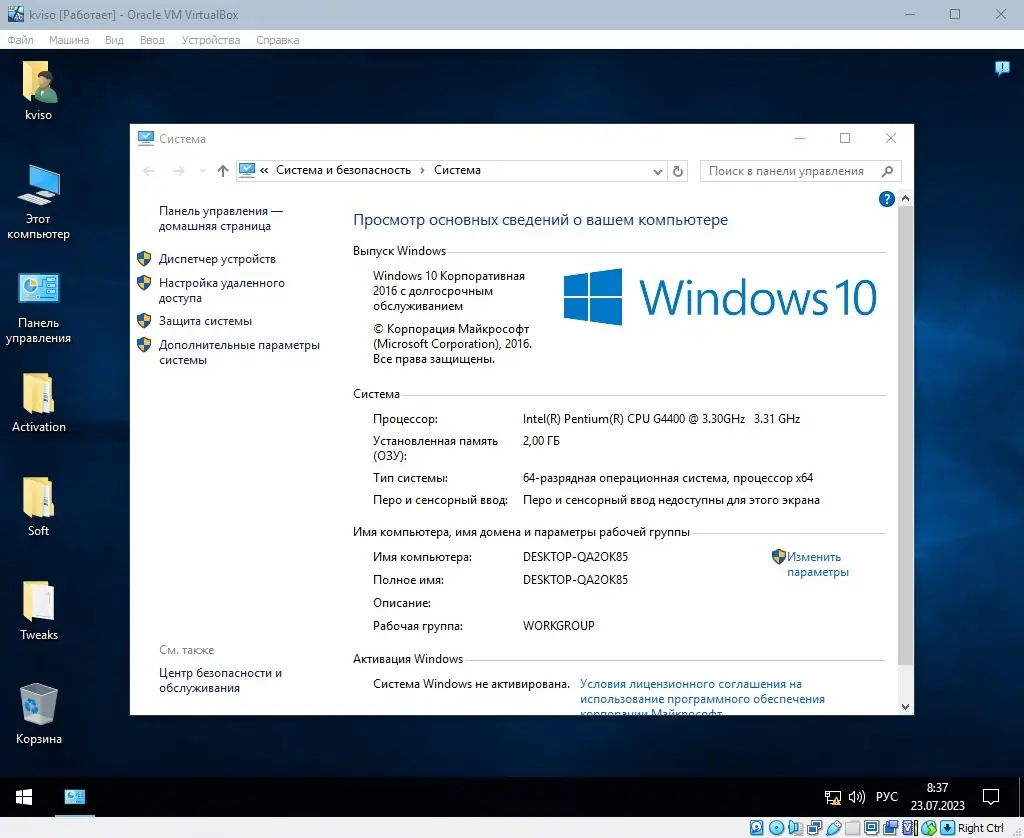Screen dimensions: 1024x838
Task: Click the VirtualBox CPU virtualization status icon
Action: 909,828
